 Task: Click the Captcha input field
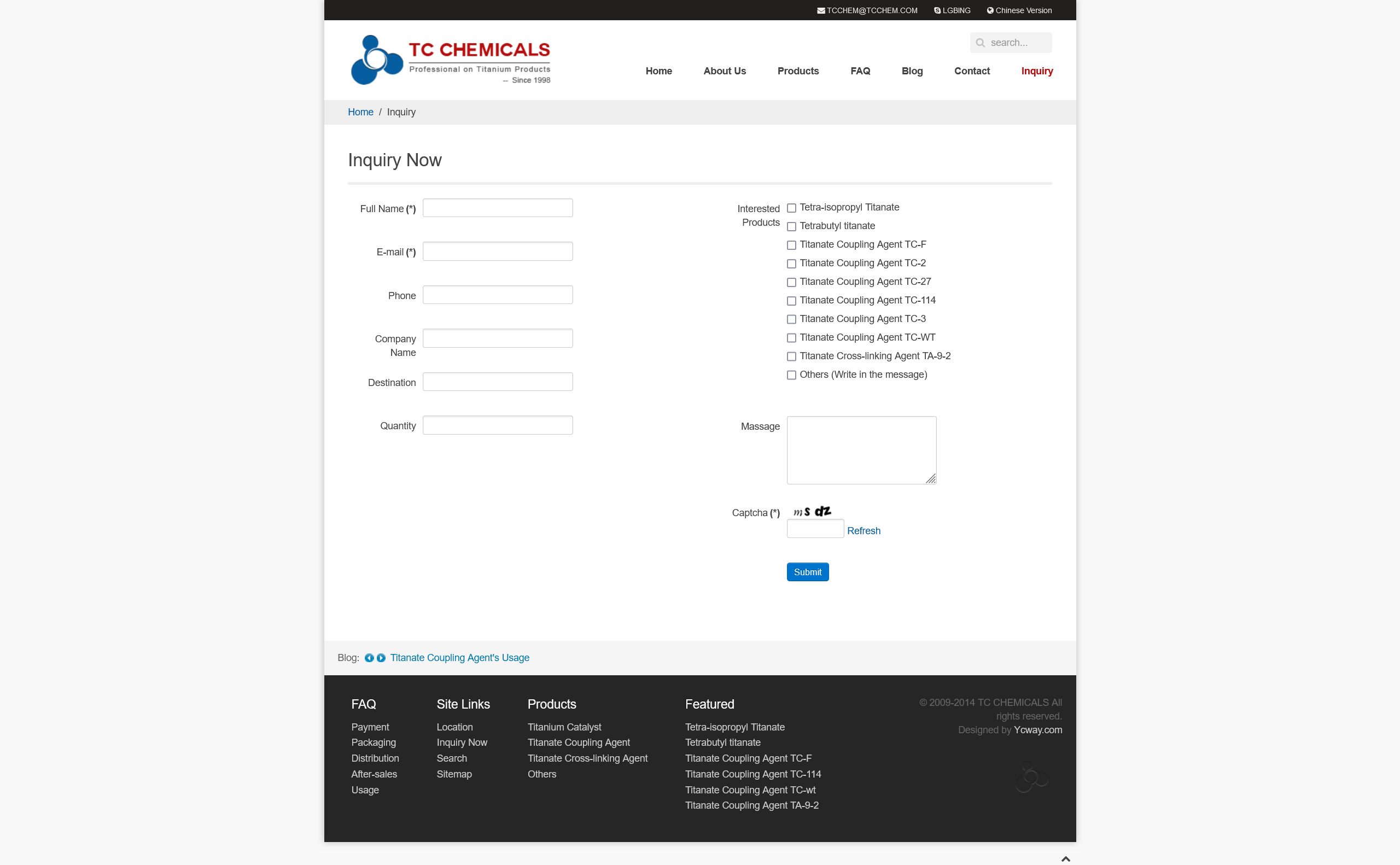point(814,530)
